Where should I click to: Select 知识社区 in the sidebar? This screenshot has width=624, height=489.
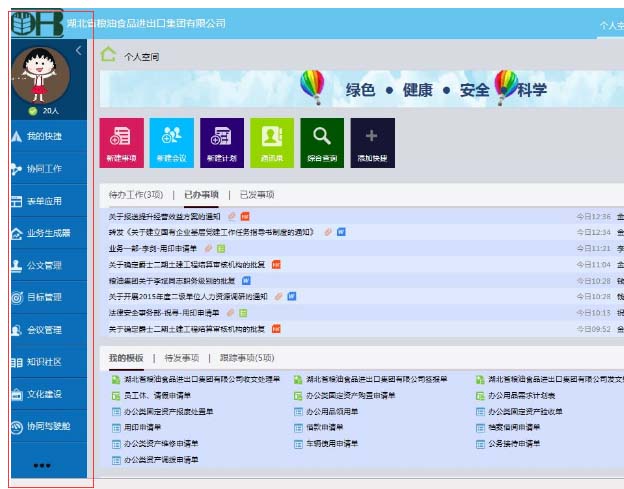(49, 362)
